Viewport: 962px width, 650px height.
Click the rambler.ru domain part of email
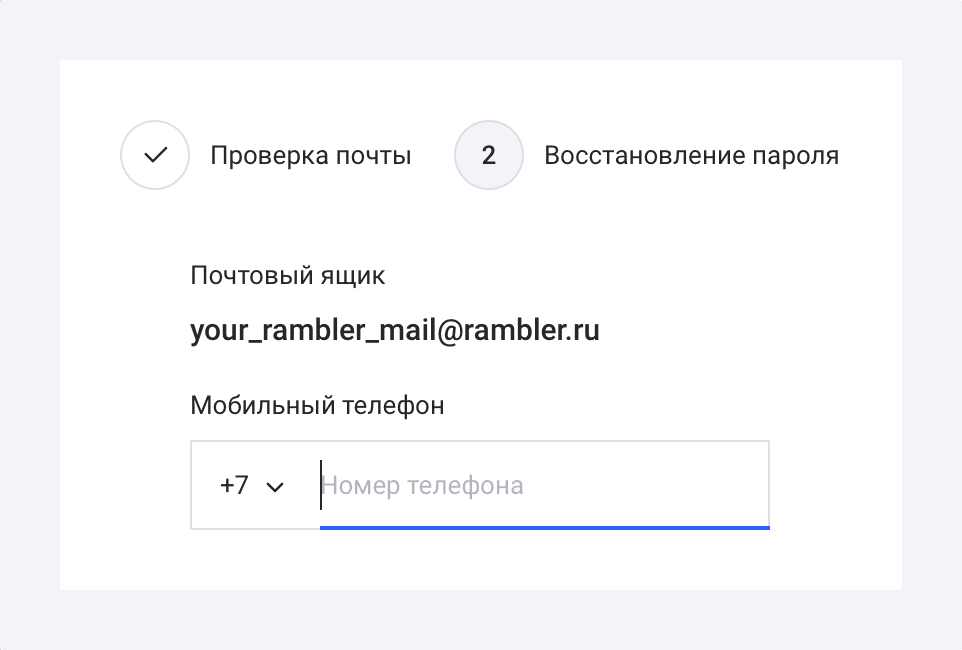coord(531,330)
